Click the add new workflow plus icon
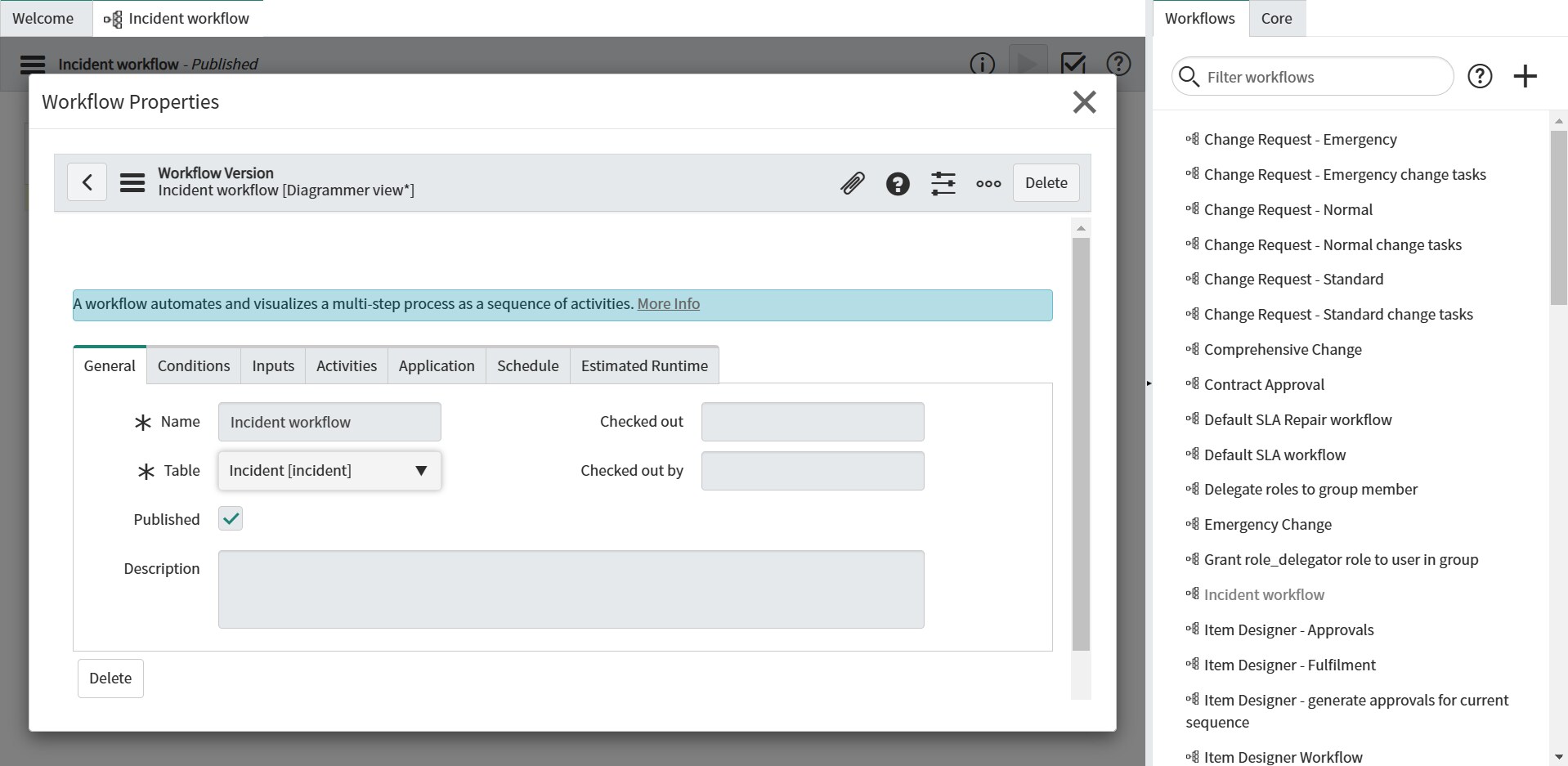 pyautogui.click(x=1525, y=77)
